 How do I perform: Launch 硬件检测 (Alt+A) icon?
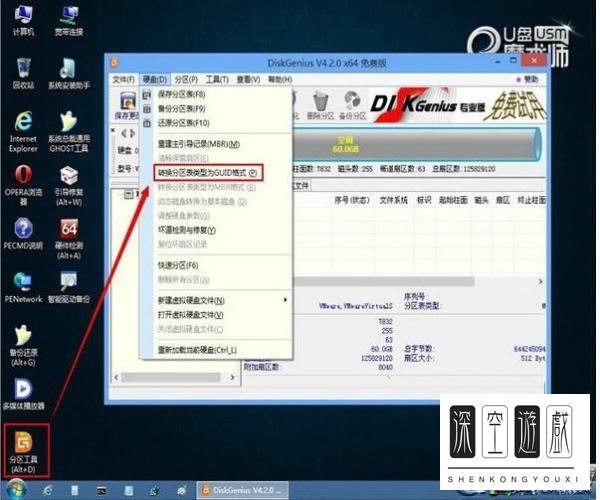[69, 239]
